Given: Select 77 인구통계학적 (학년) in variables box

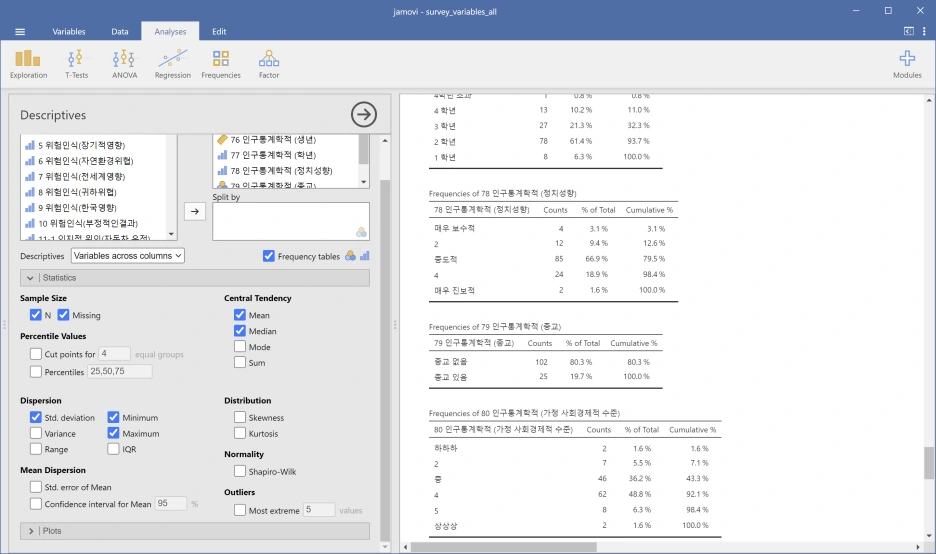Looking at the screenshot, I should pyautogui.click(x=267, y=155).
